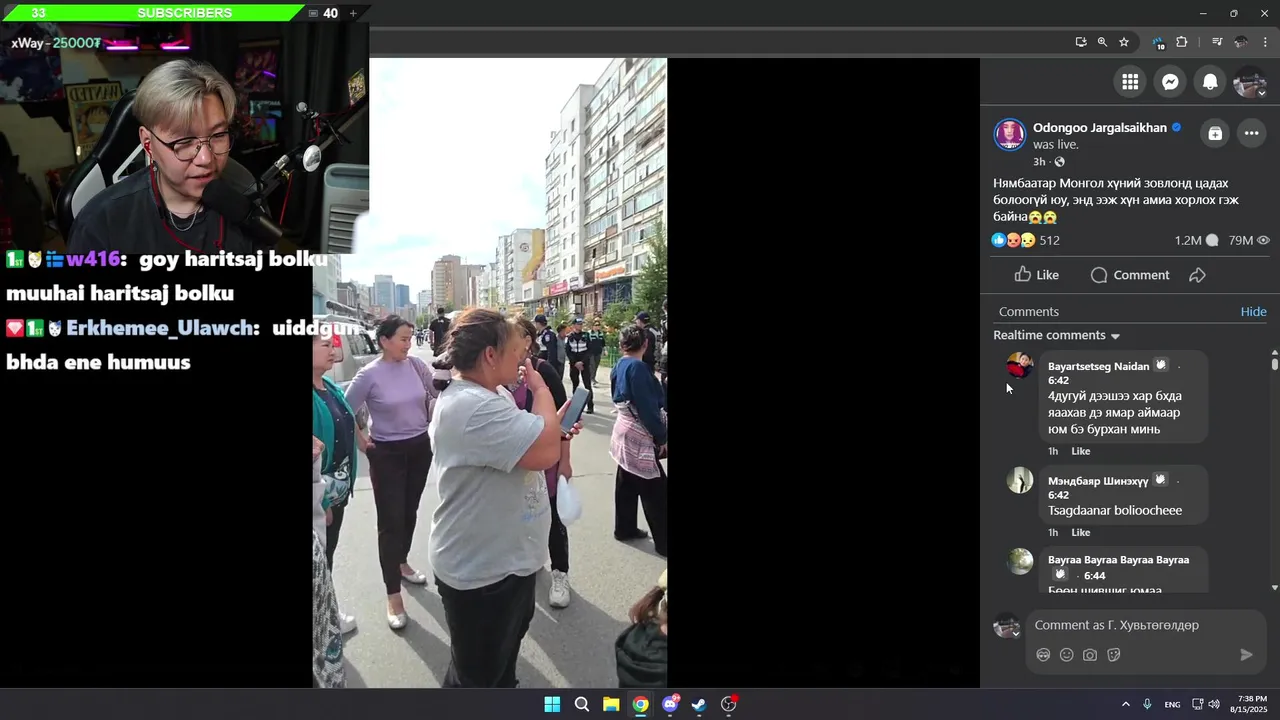Open the Chrome extensions puzzle icon
The image size is (1280, 720).
1182,42
